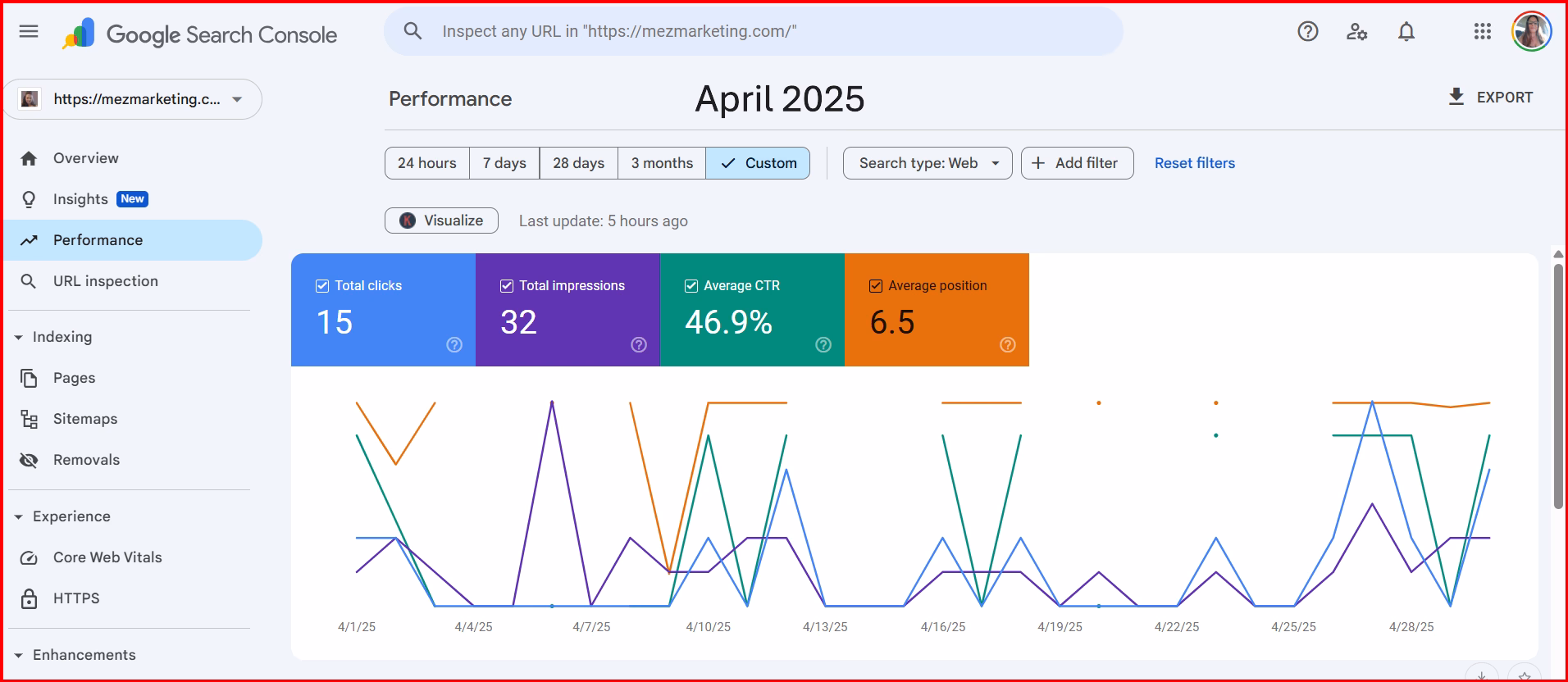
Task: Click the Performance trend icon
Action: point(29,240)
